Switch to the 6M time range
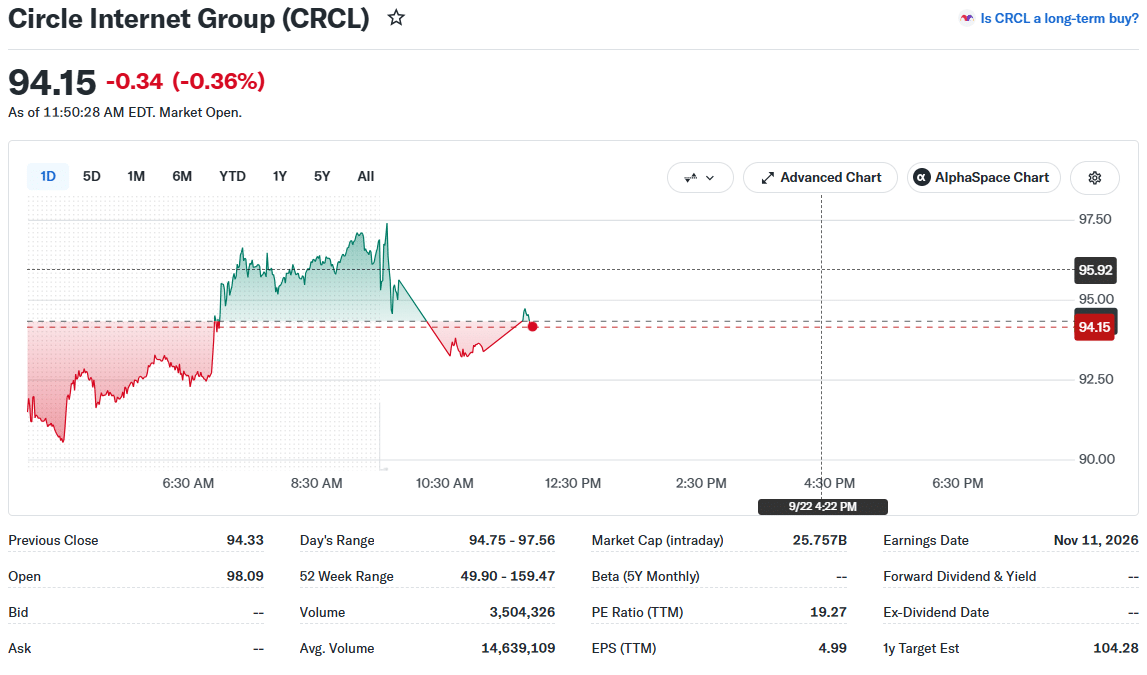Viewport: 1147px width, 675px height. [182, 176]
